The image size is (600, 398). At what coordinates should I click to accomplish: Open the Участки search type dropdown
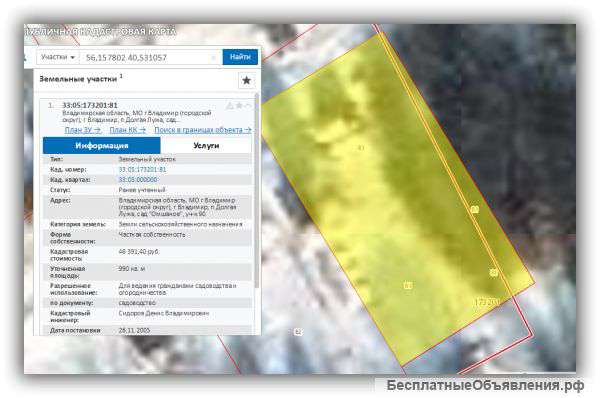tap(58, 57)
